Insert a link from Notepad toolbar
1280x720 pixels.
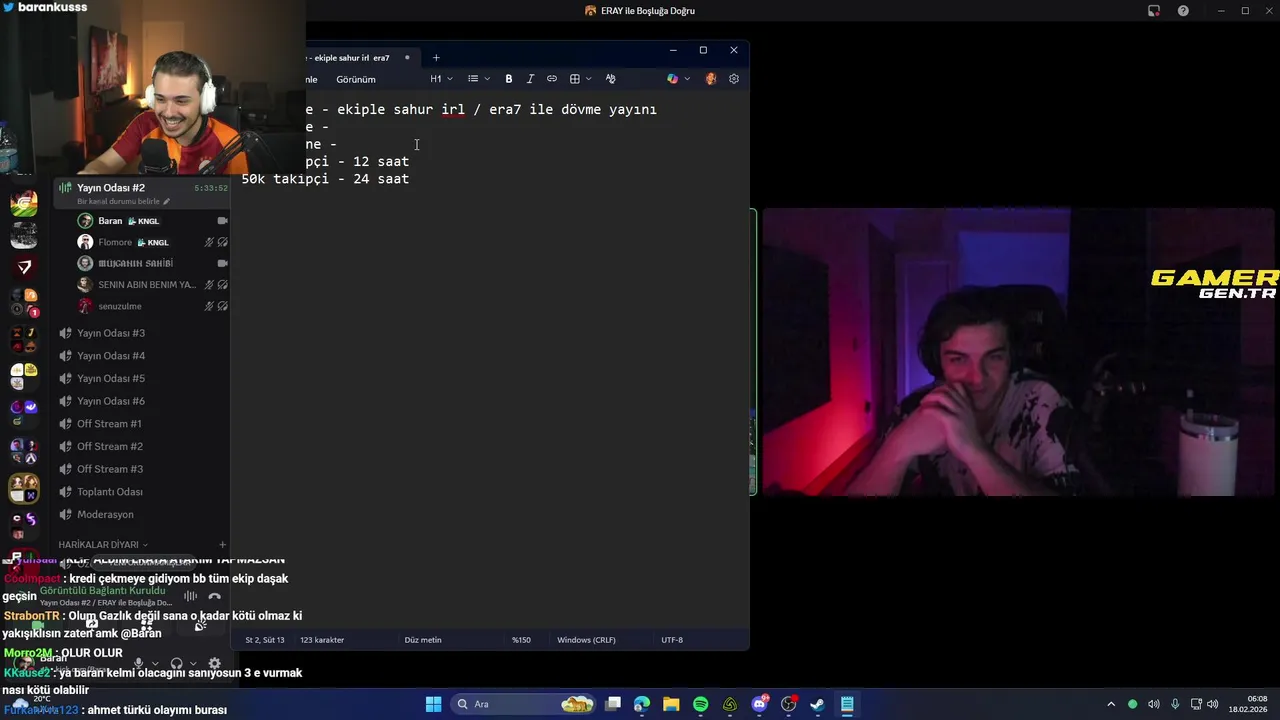pyautogui.click(x=551, y=79)
